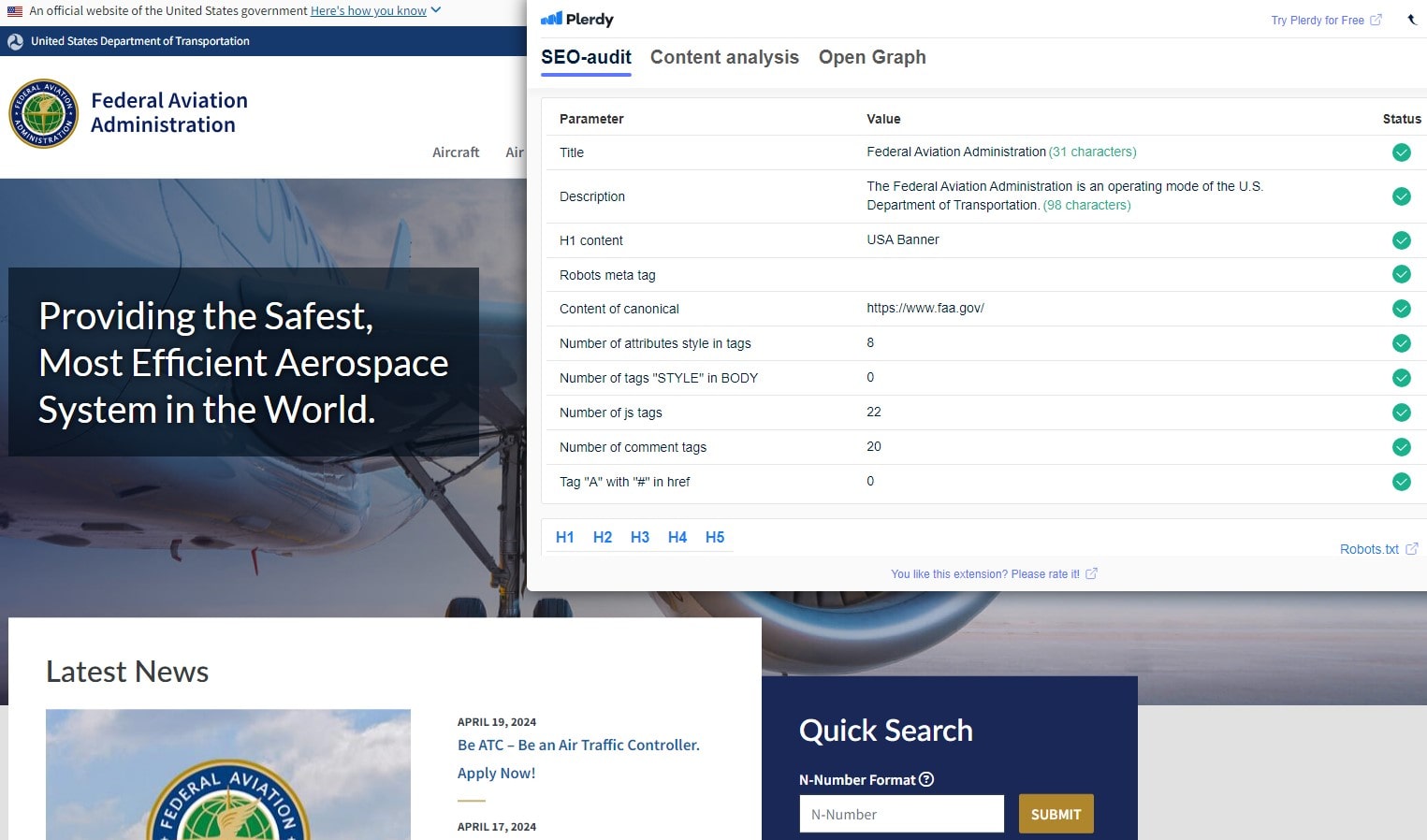Select the H1 heading tab

(x=565, y=537)
